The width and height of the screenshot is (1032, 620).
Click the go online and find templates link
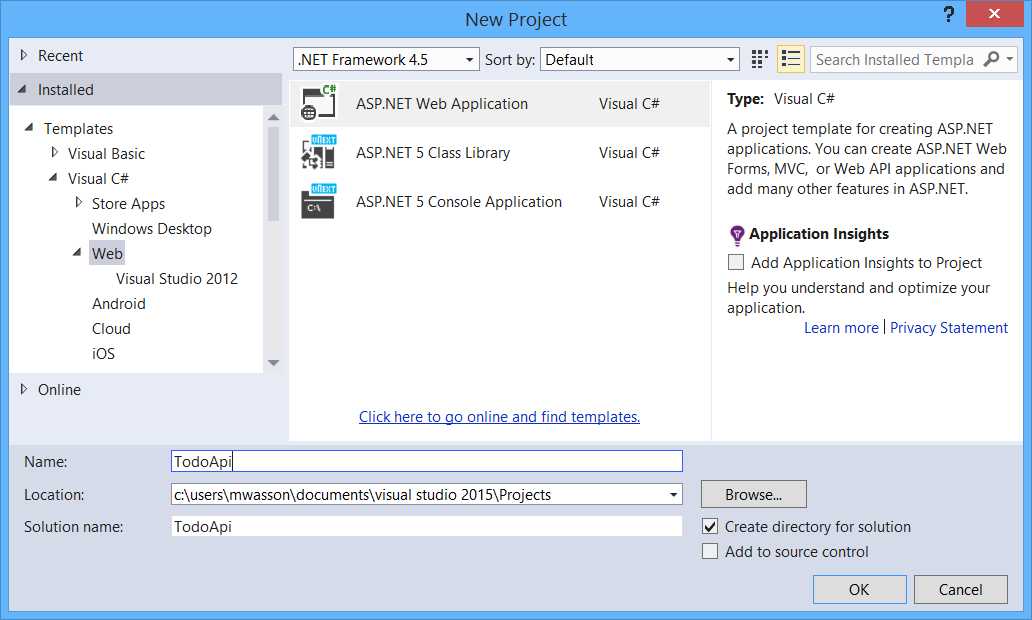click(x=500, y=417)
